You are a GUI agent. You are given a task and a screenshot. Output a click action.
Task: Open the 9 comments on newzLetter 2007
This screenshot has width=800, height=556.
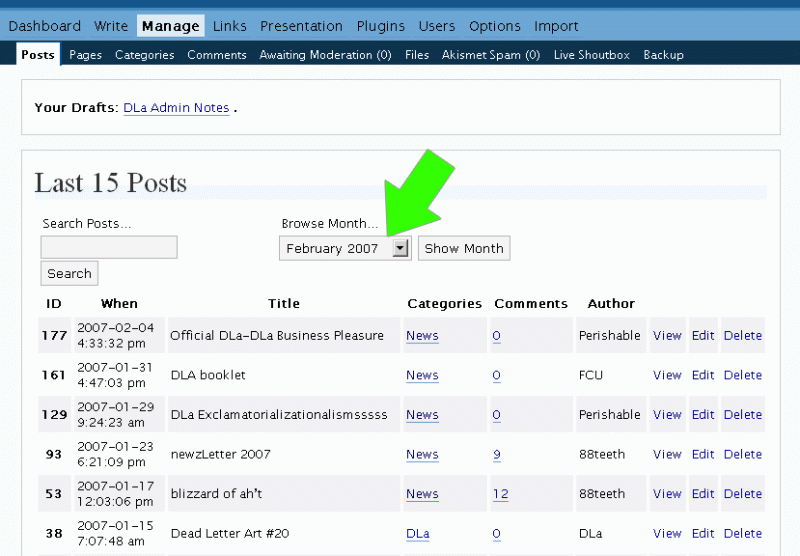coord(496,454)
